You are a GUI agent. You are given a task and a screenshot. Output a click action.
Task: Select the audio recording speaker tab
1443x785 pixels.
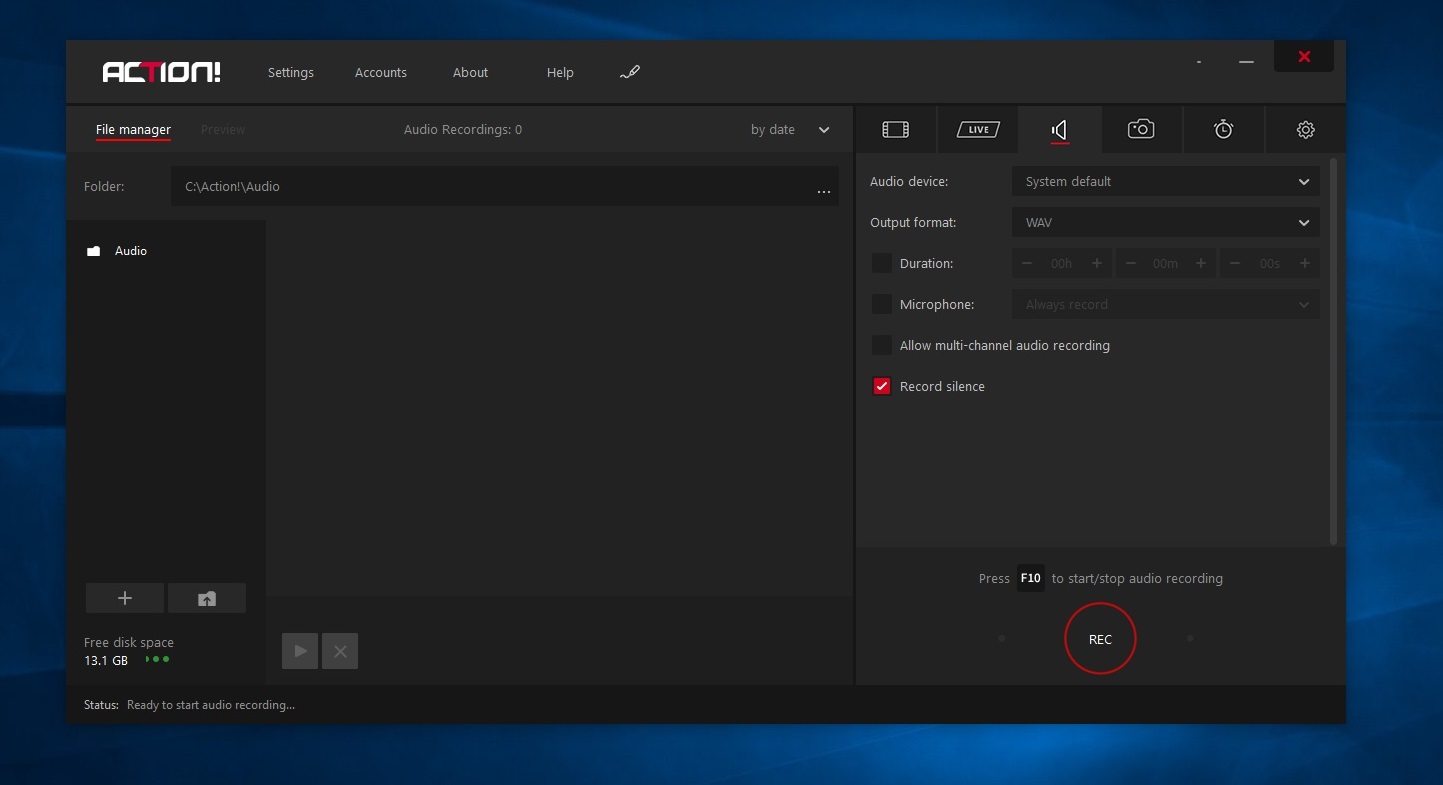point(1060,129)
